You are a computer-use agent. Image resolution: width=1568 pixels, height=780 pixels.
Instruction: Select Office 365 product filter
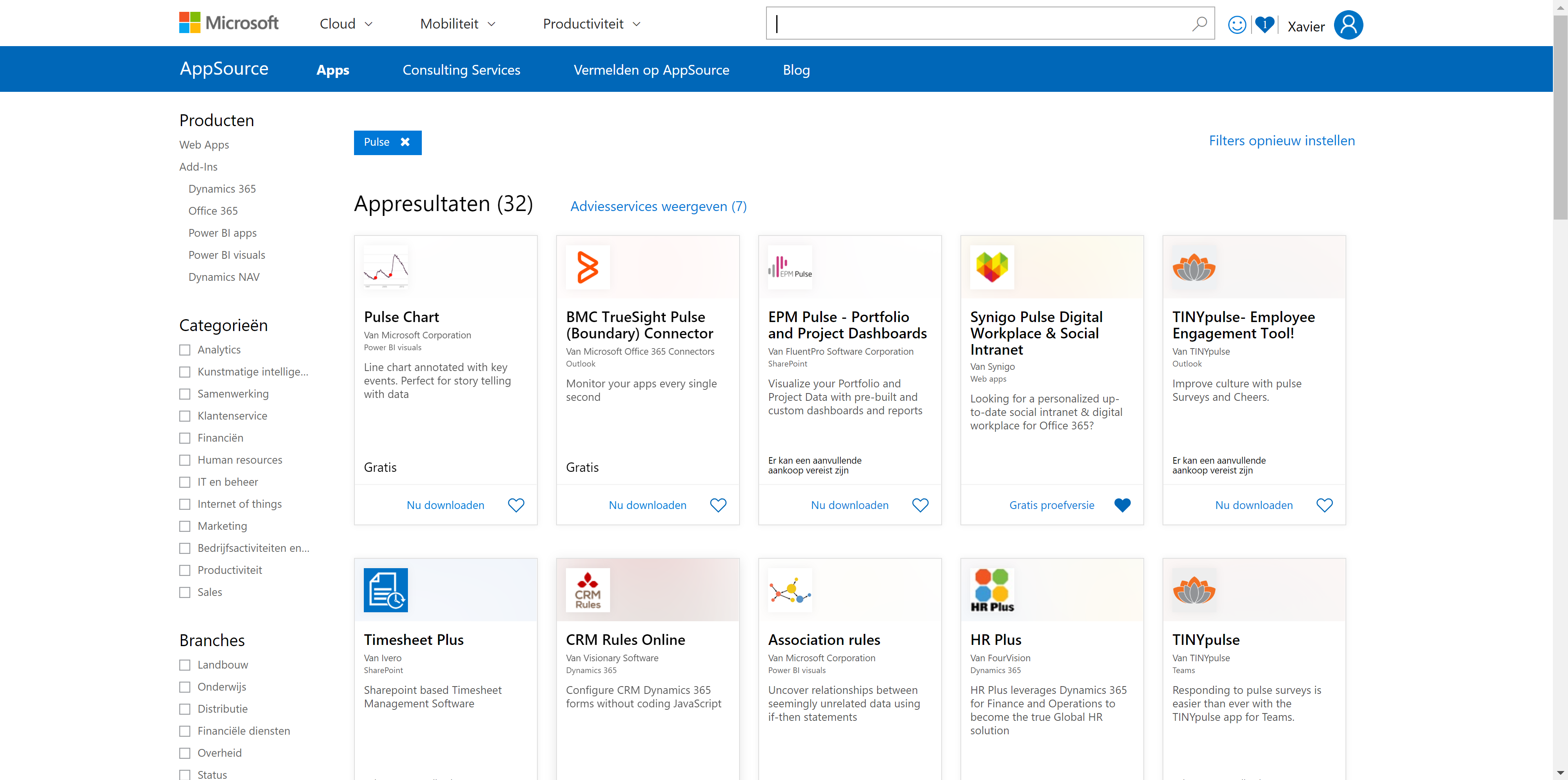pos(213,211)
